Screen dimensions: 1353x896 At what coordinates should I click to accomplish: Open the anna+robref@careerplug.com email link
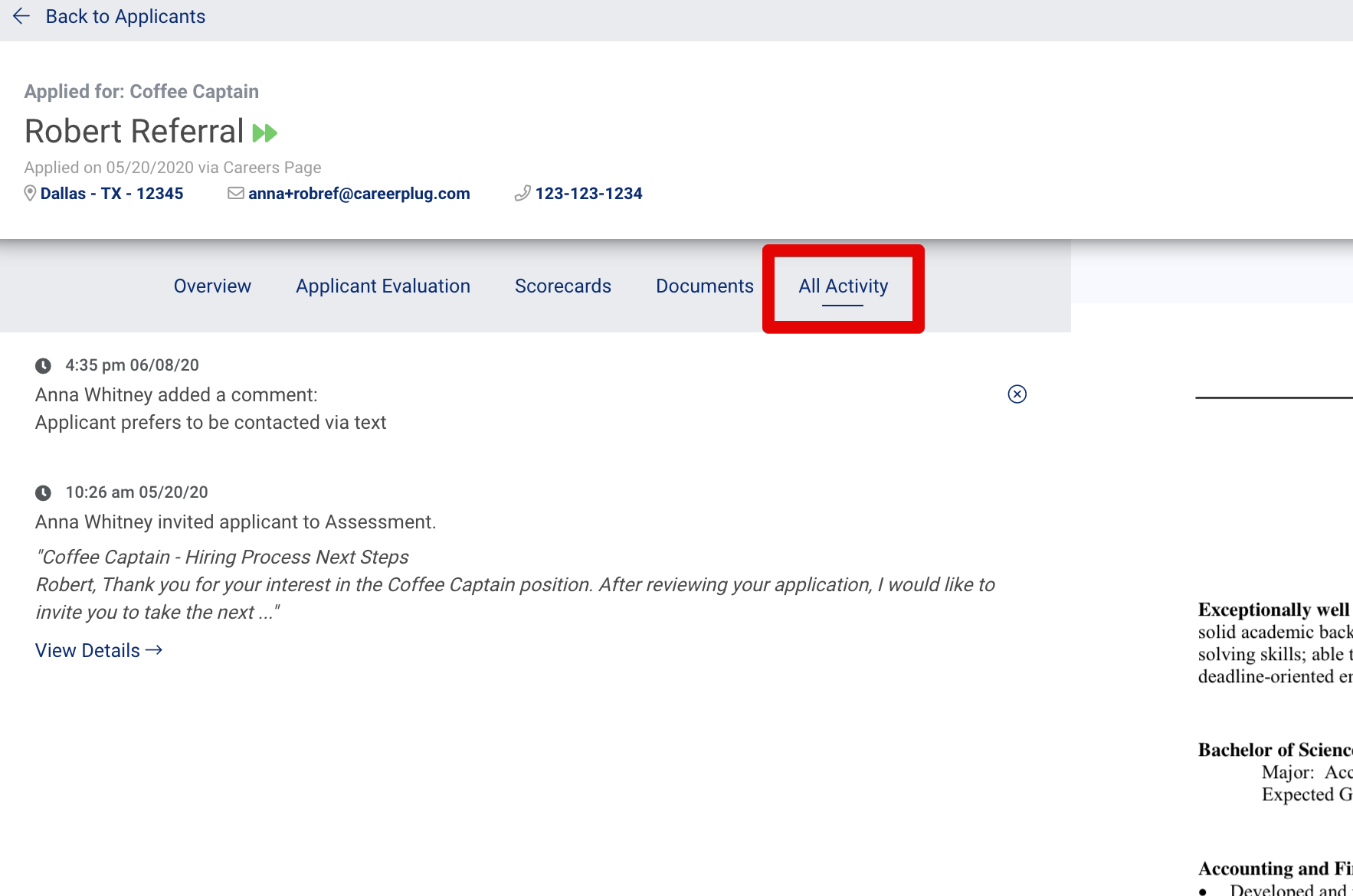pos(359,193)
